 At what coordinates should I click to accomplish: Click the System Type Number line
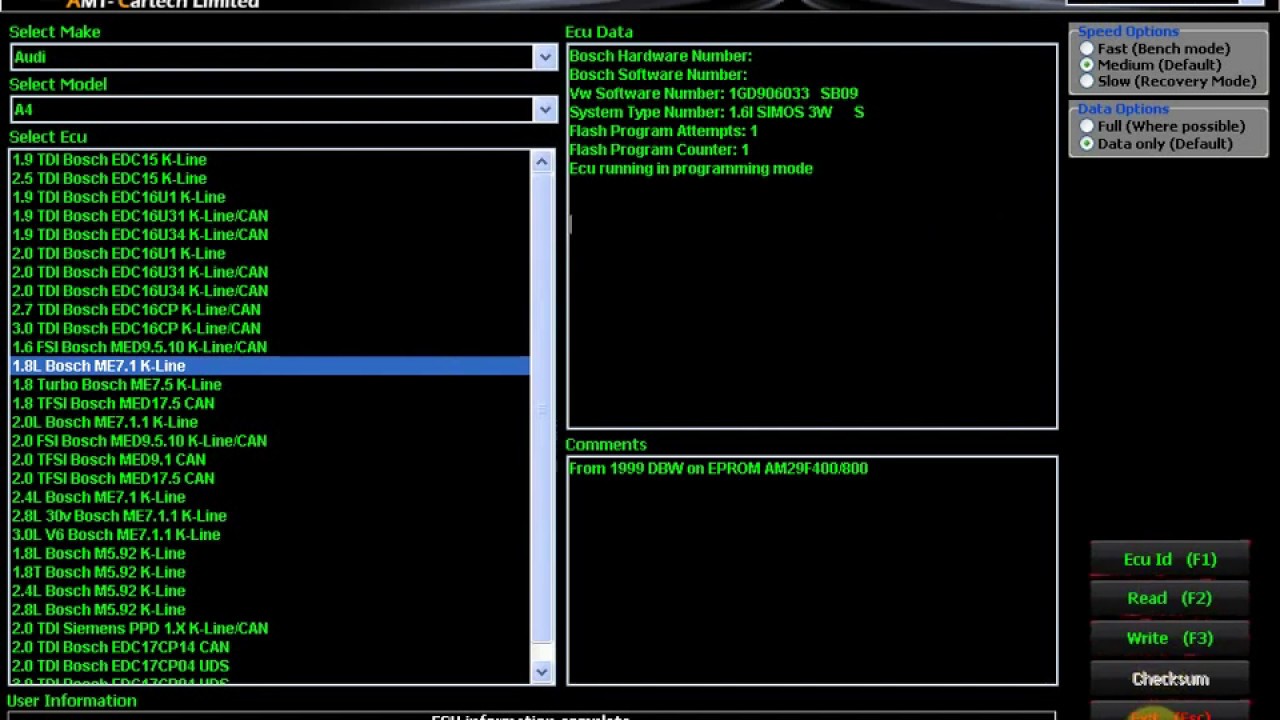(x=716, y=112)
